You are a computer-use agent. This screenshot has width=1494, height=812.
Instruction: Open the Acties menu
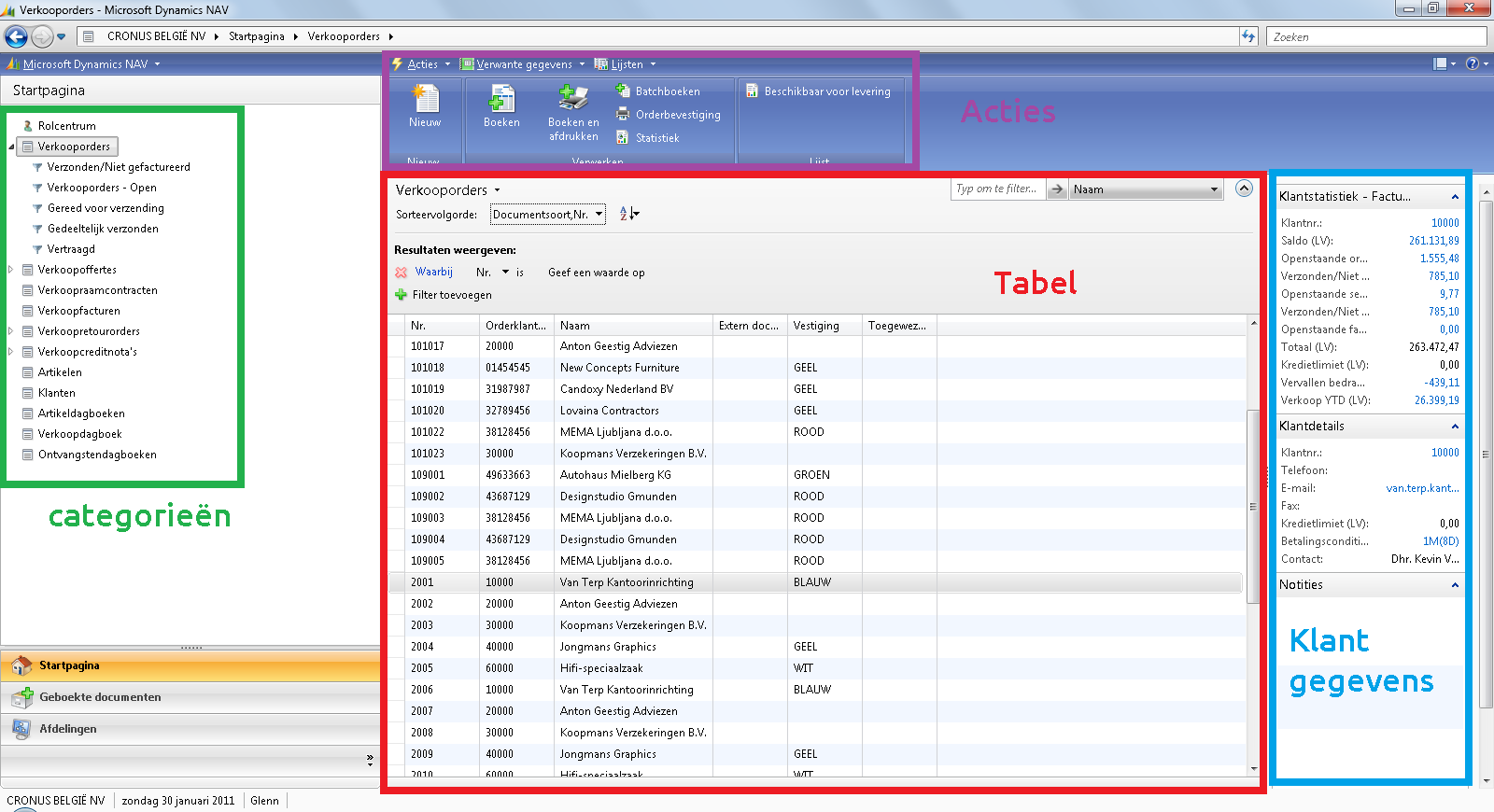[422, 64]
